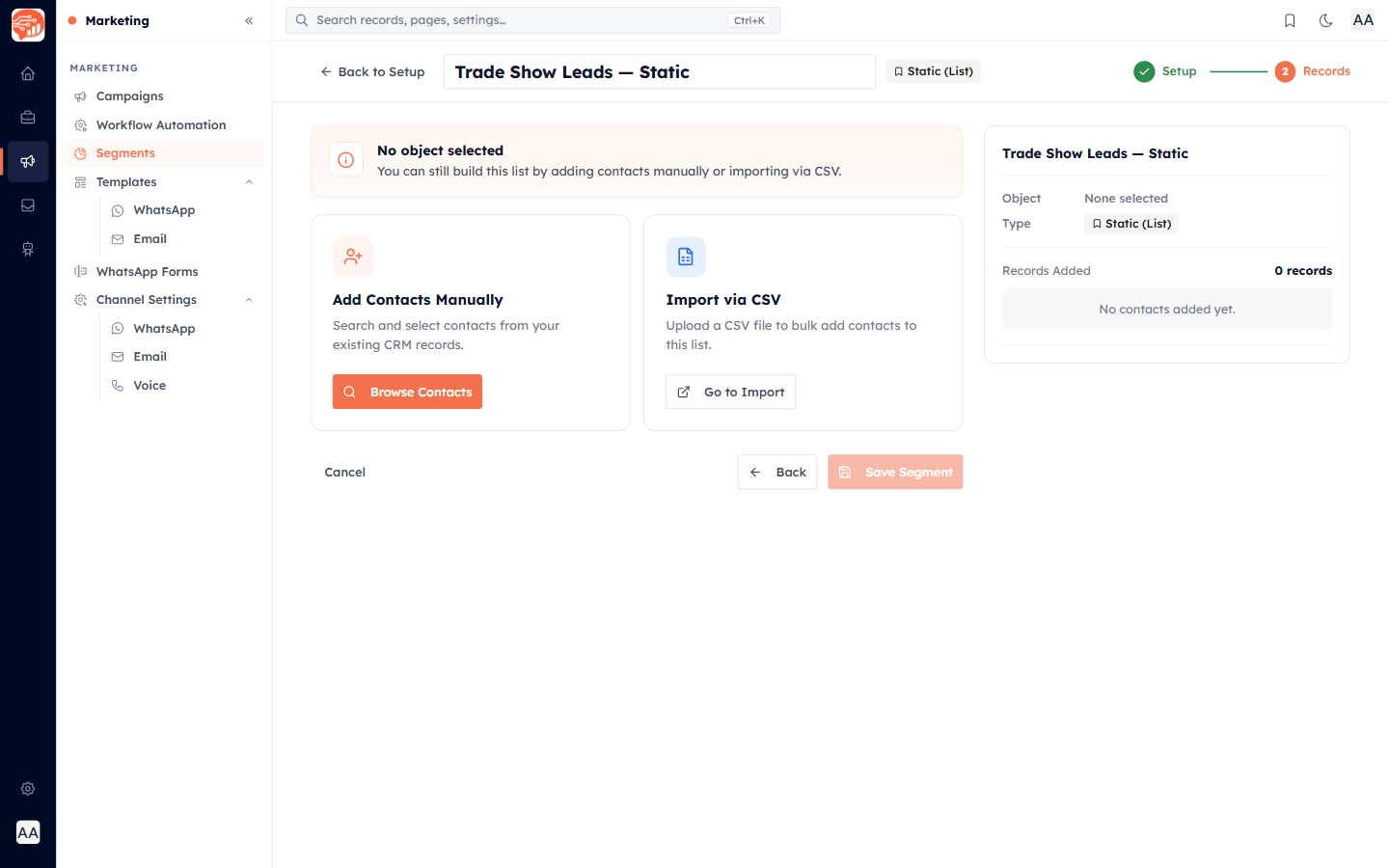This screenshot has height=868, width=1389.
Task: Click the summary title 'Trade Show Leads — Static'
Action: [x=1095, y=153]
